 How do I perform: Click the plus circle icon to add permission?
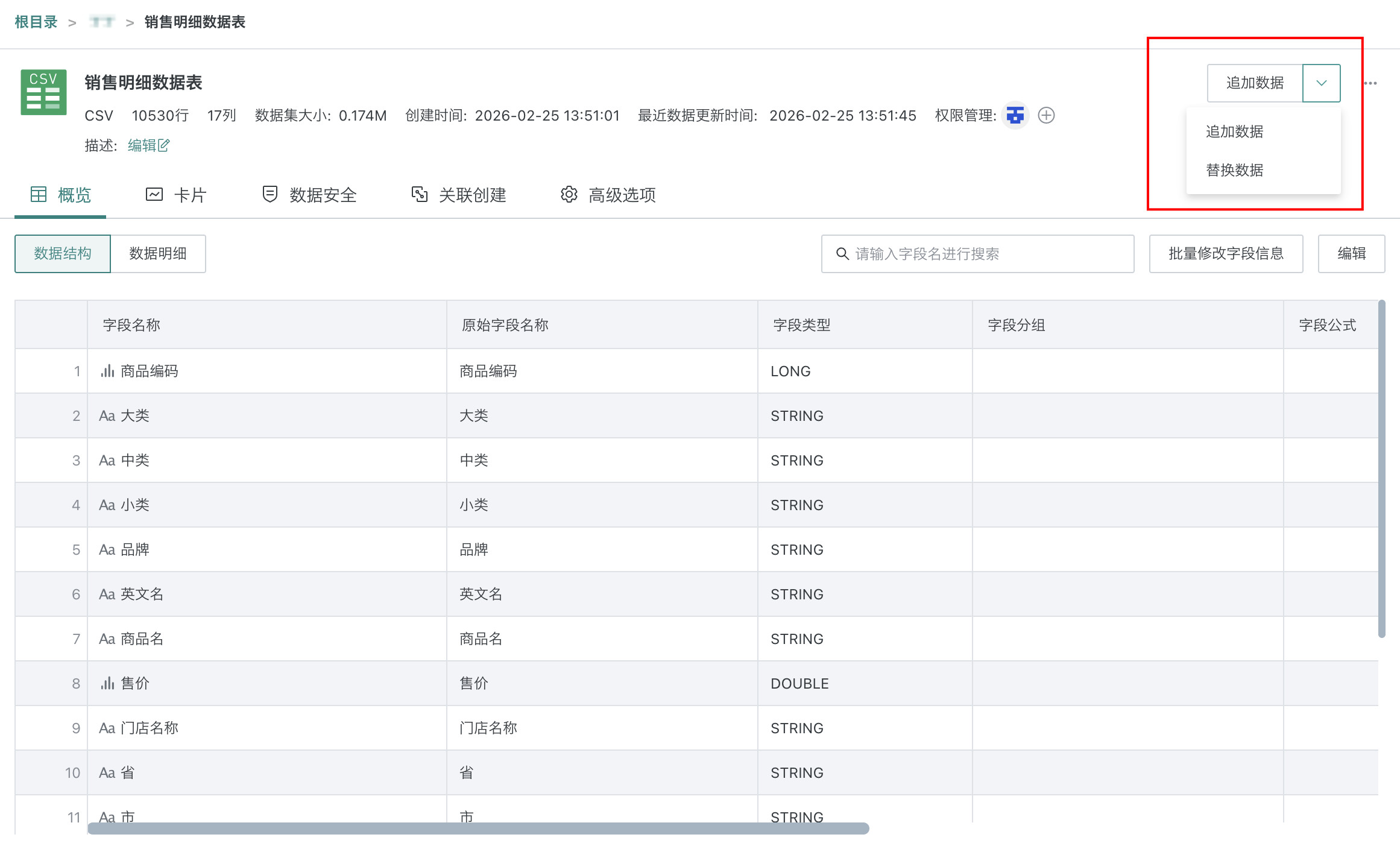click(x=1046, y=115)
